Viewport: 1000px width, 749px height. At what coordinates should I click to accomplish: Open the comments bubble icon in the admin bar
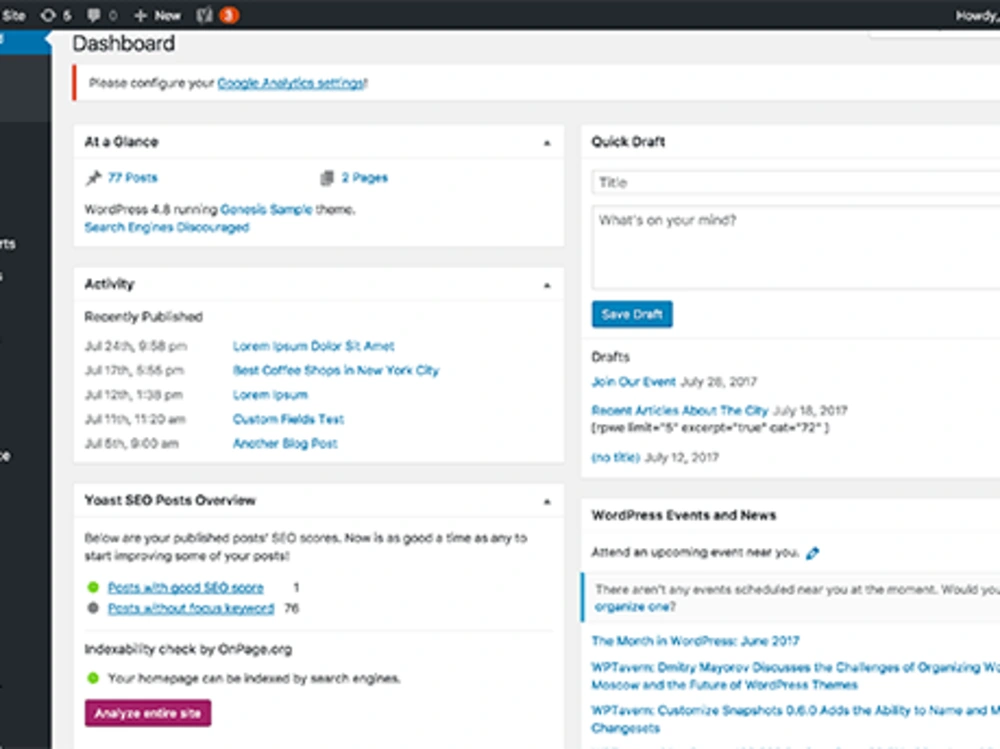pyautogui.click(x=93, y=14)
